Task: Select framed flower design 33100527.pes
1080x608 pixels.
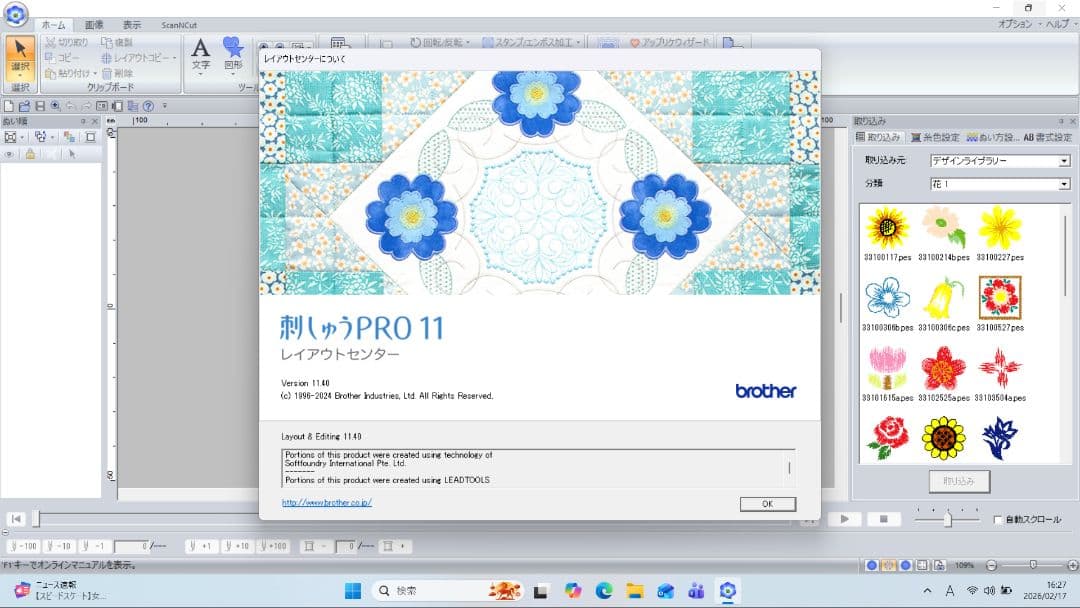Action: (x=999, y=304)
